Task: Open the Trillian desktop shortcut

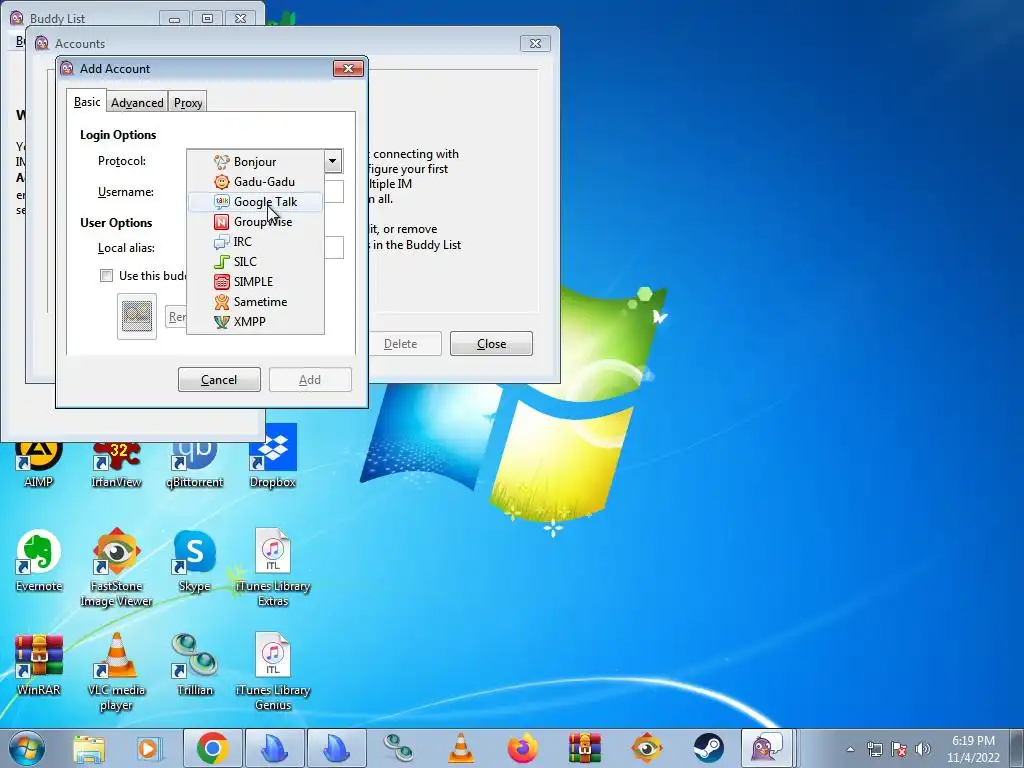Action: 195,665
